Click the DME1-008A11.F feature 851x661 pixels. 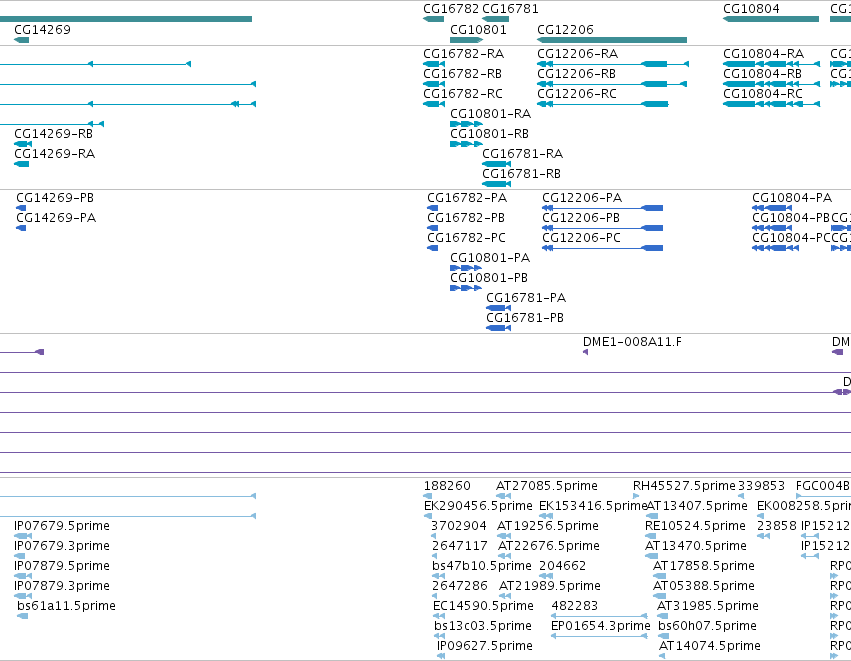(632, 342)
